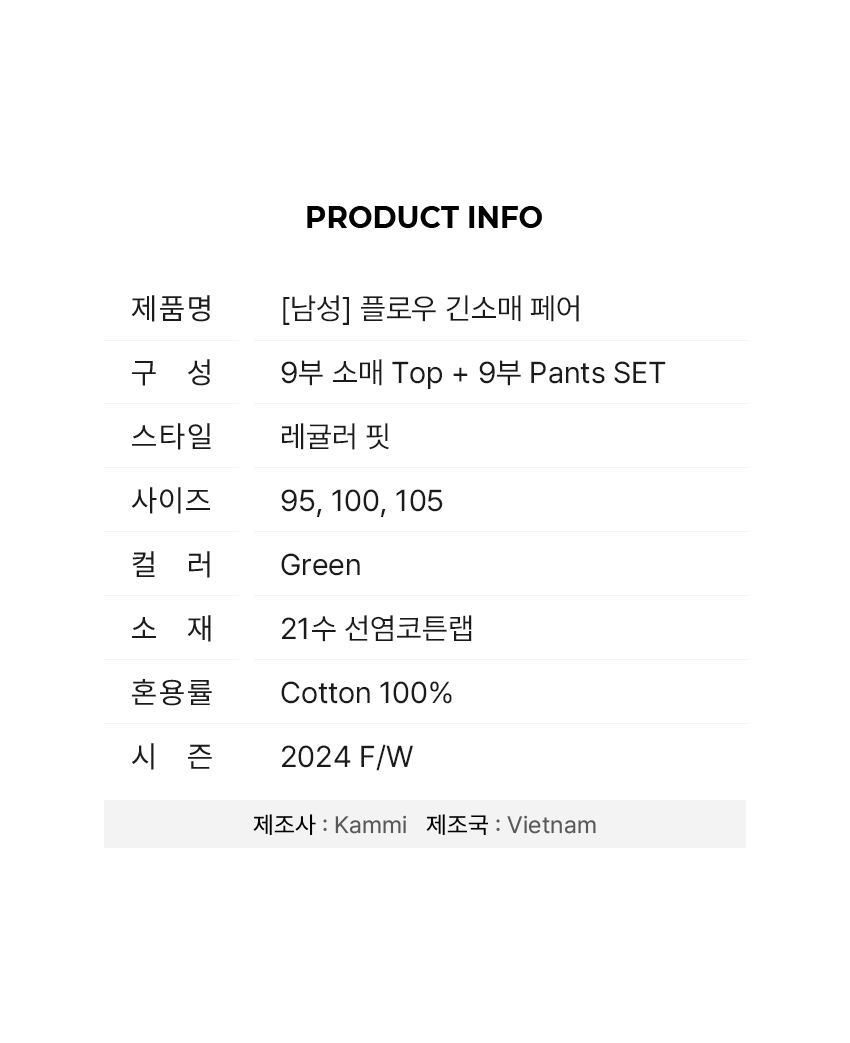850x1043 pixels.
Task: Click the 레귤러 핏 style value
Action: [x=335, y=436]
